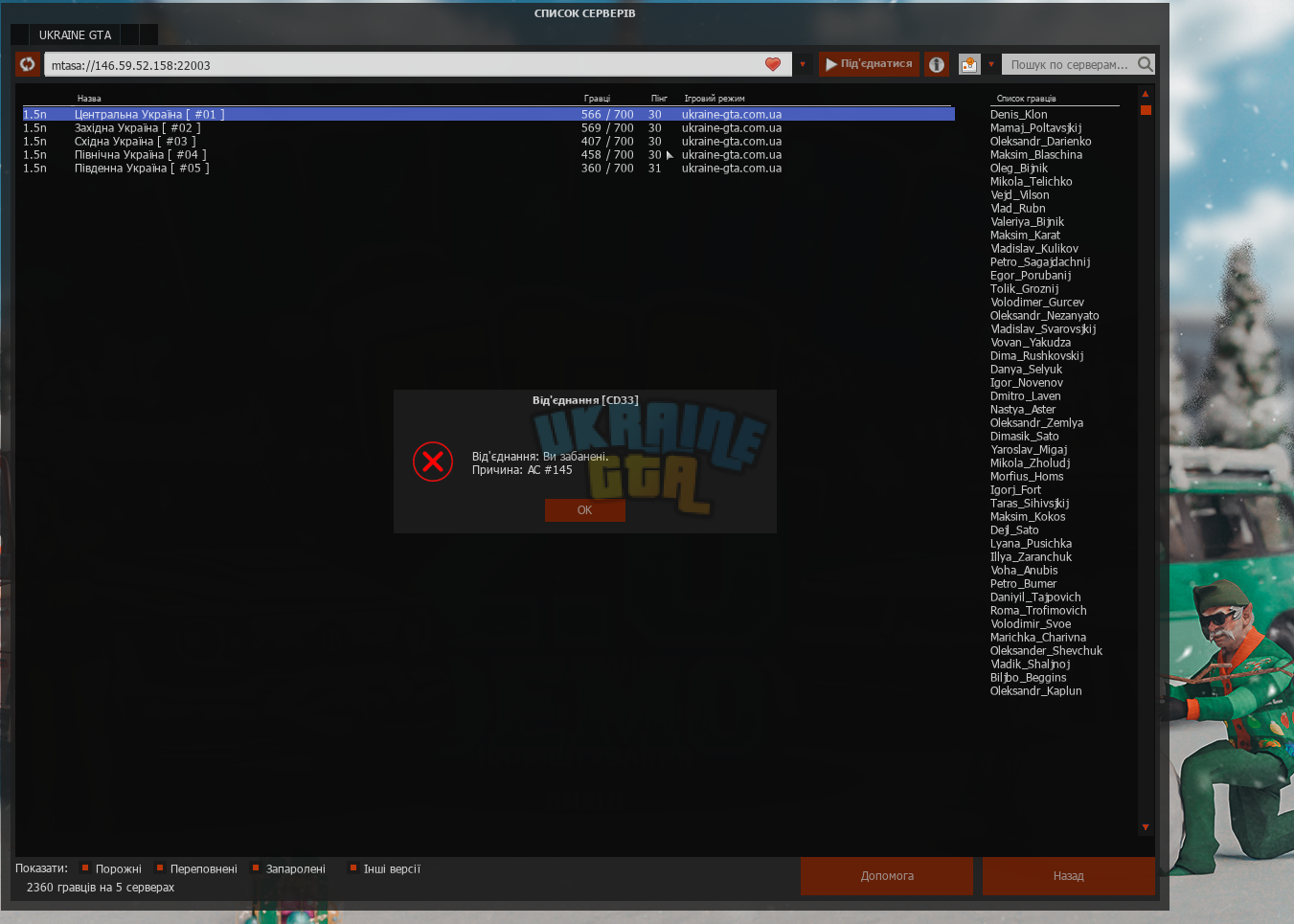Select player Oleksander_Shevchuk
1294x924 pixels.
coord(1046,650)
